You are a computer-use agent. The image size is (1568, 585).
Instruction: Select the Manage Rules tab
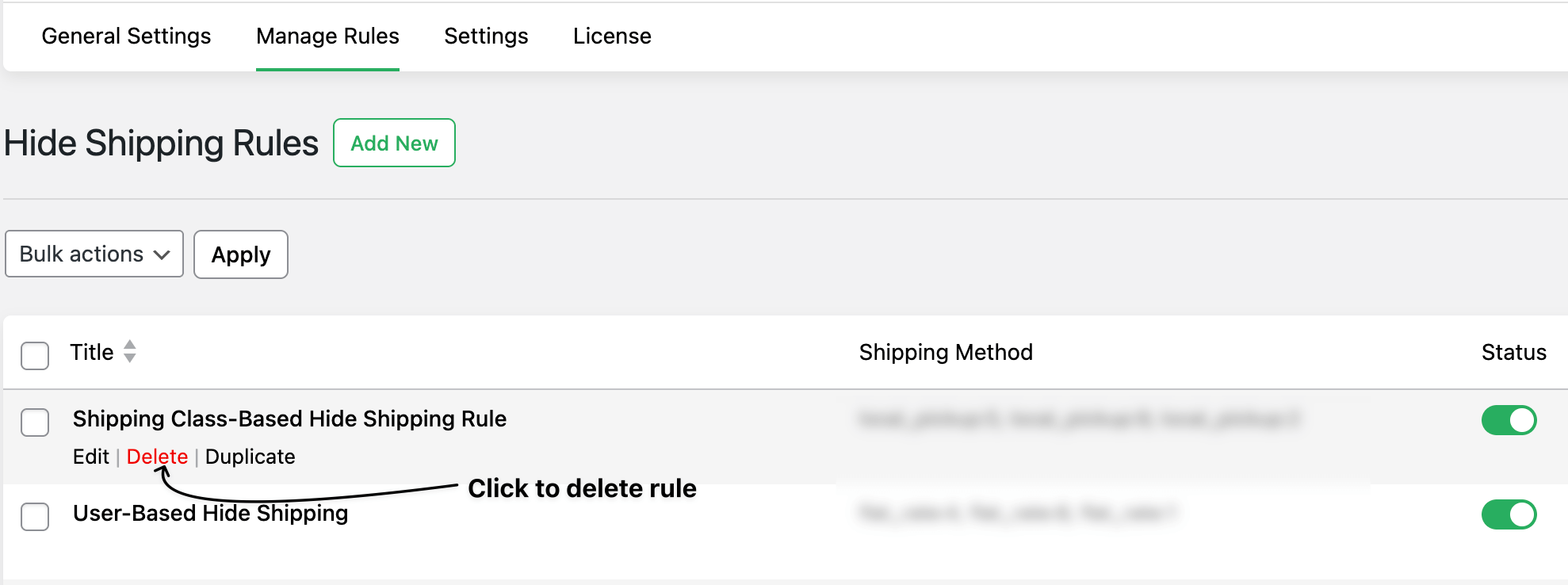(327, 36)
